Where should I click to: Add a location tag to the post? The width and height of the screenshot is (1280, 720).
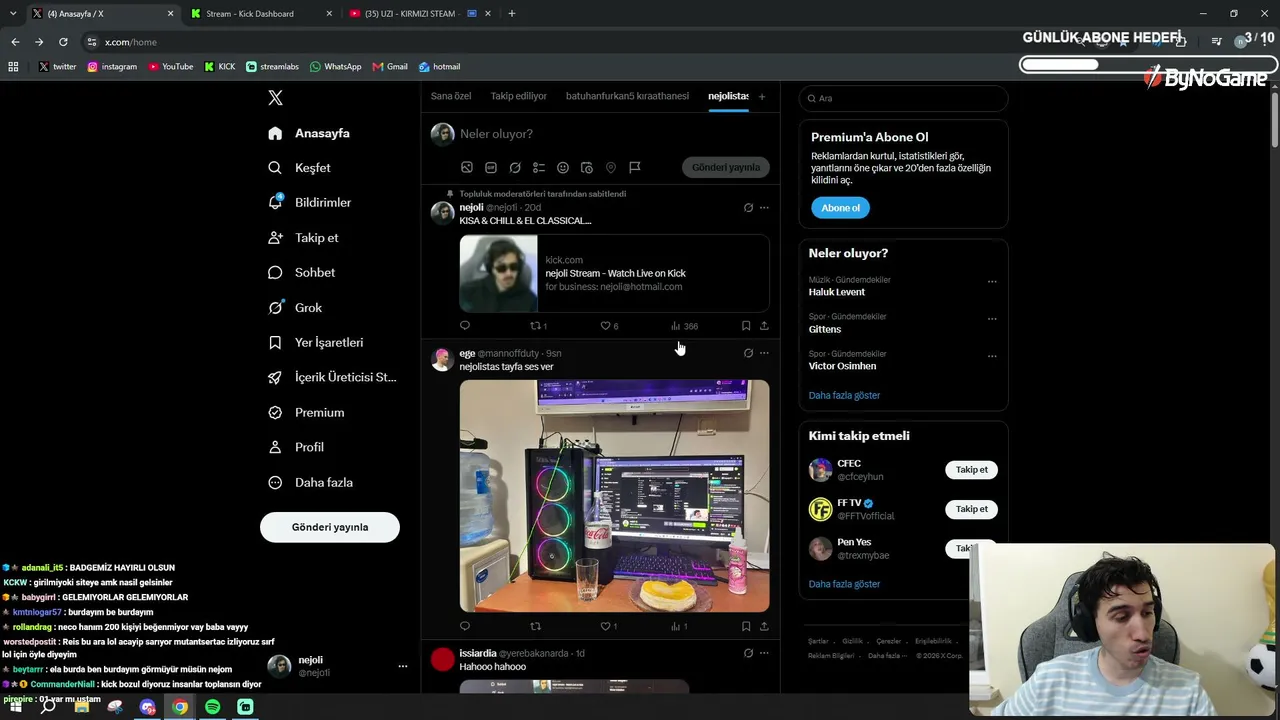611,168
